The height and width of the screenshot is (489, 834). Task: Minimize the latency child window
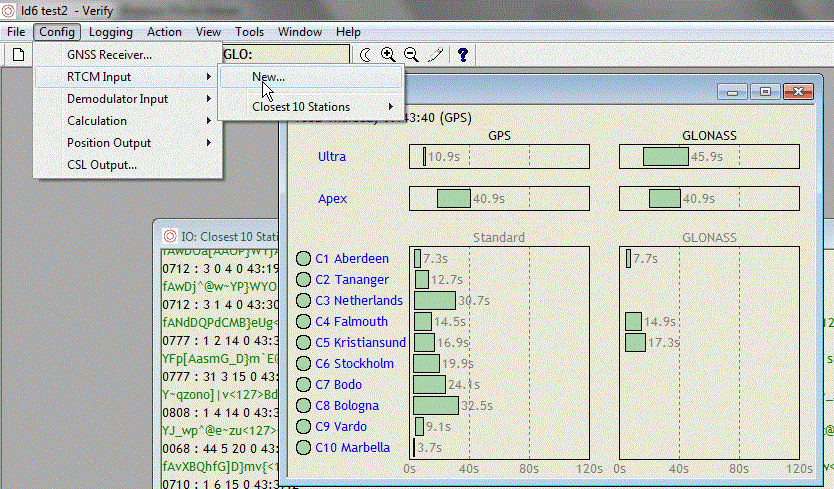[x=732, y=92]
